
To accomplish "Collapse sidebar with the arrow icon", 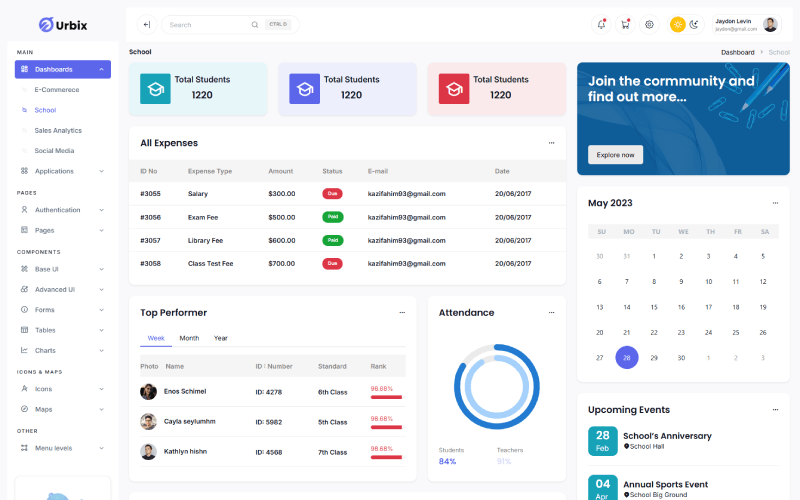I will 146,24.
